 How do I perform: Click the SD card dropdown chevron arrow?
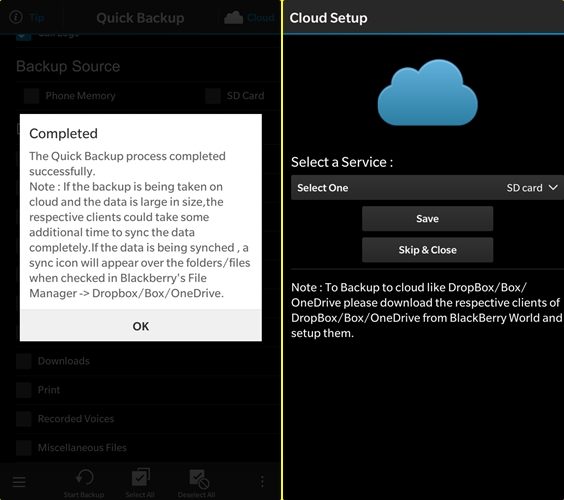[553, 187]
